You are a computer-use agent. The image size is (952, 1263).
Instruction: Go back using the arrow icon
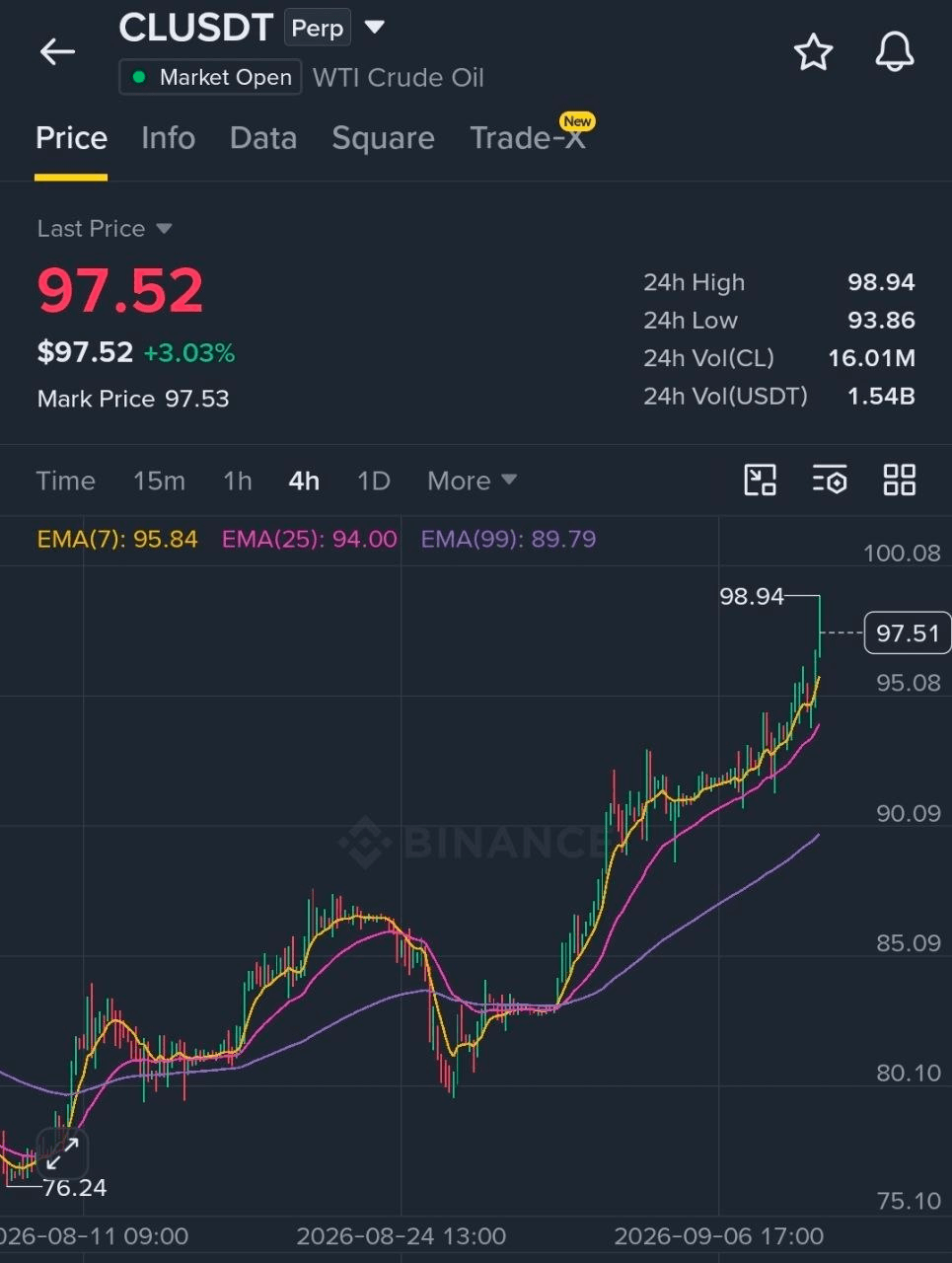pos(57,51)
